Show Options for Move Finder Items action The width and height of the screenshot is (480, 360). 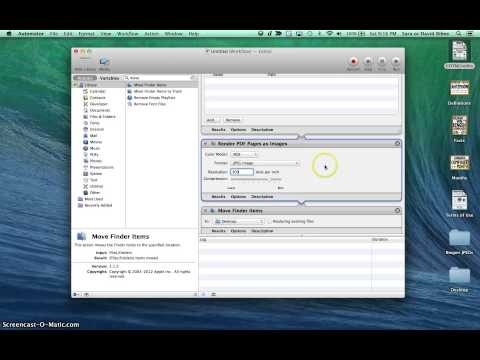click(x=238, y=231)
